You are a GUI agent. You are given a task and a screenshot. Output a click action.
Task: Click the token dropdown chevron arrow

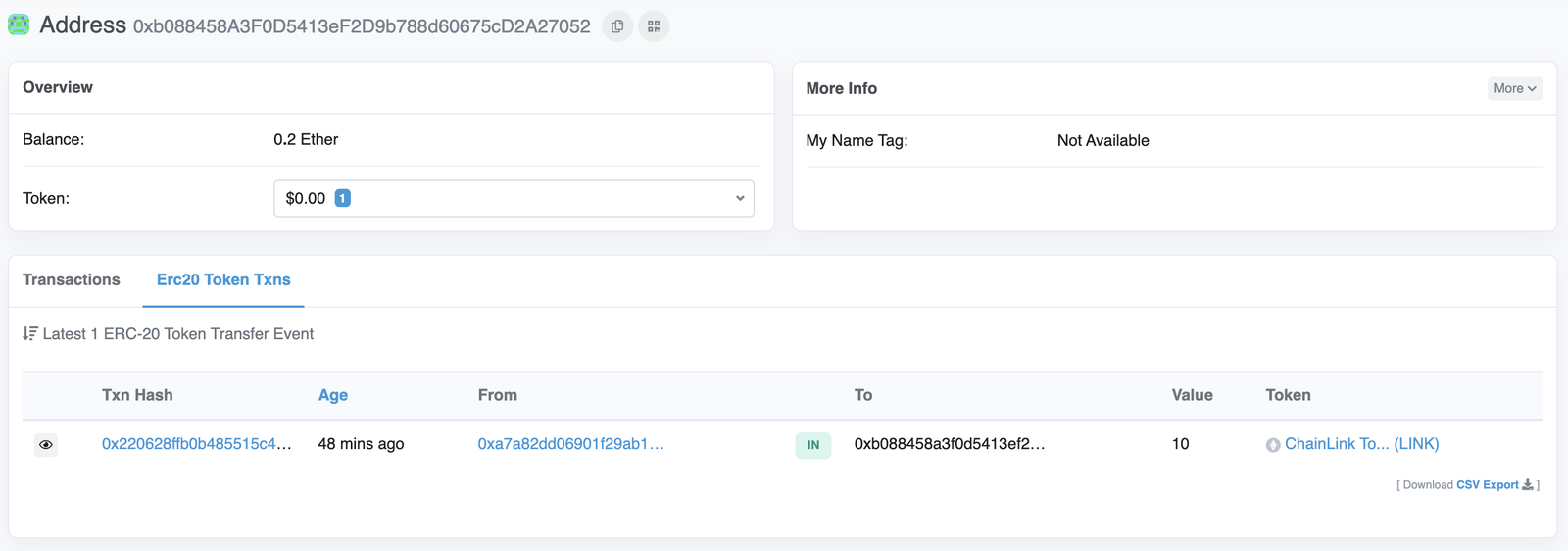740,198
